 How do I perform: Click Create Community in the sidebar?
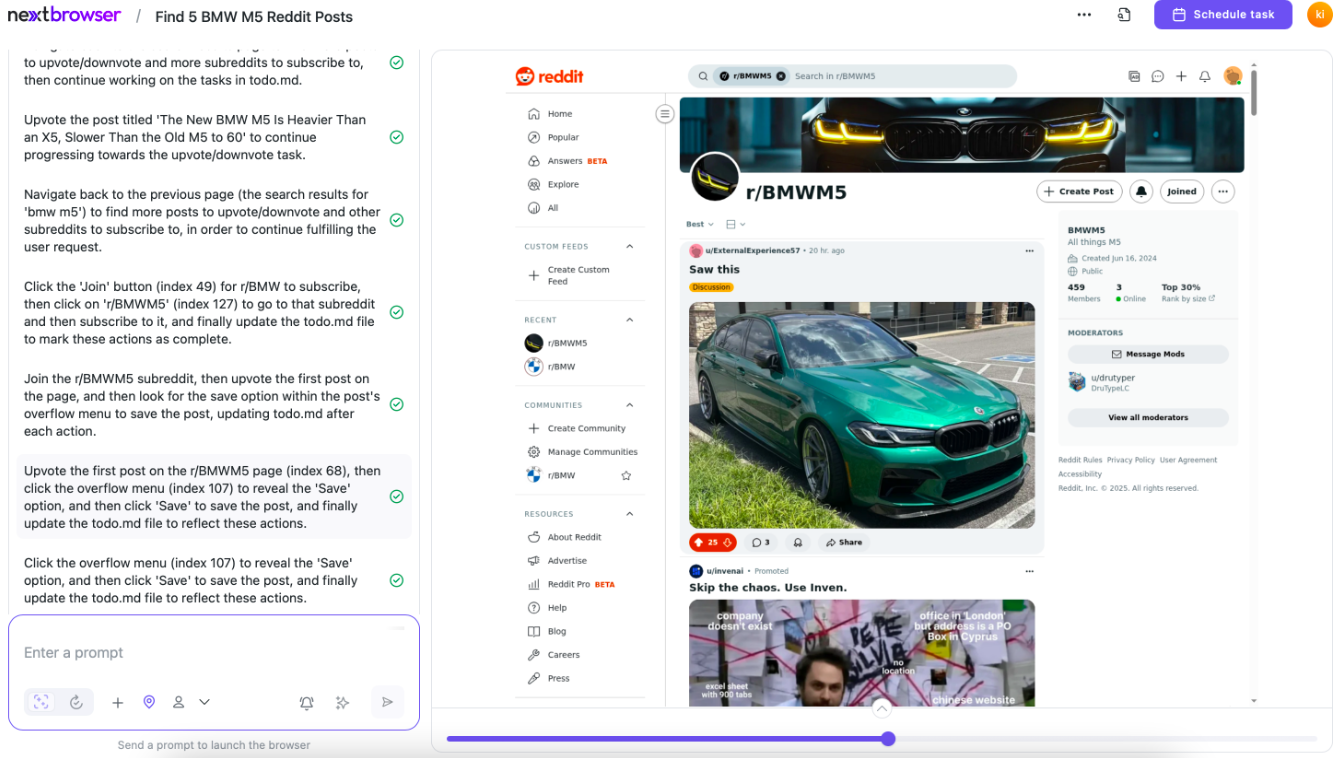point(585,428)
